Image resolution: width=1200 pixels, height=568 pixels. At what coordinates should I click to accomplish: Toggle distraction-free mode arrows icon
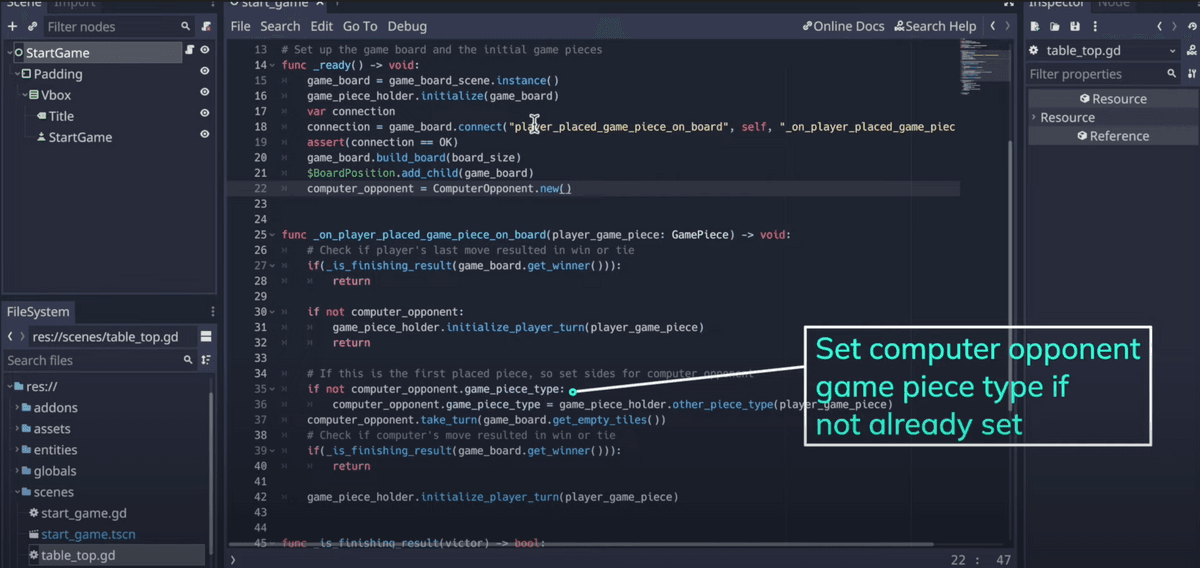point(1008,4)
